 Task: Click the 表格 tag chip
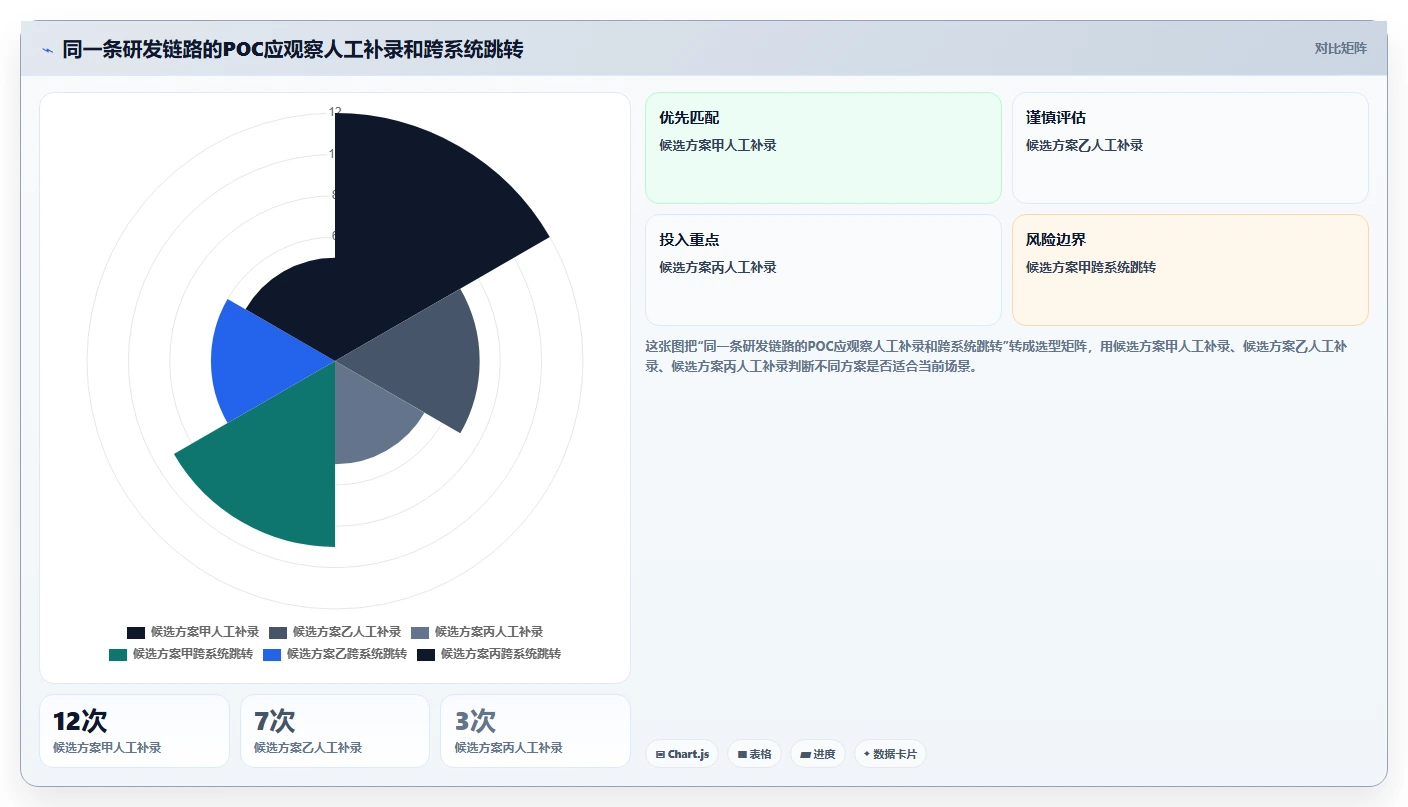754,754
